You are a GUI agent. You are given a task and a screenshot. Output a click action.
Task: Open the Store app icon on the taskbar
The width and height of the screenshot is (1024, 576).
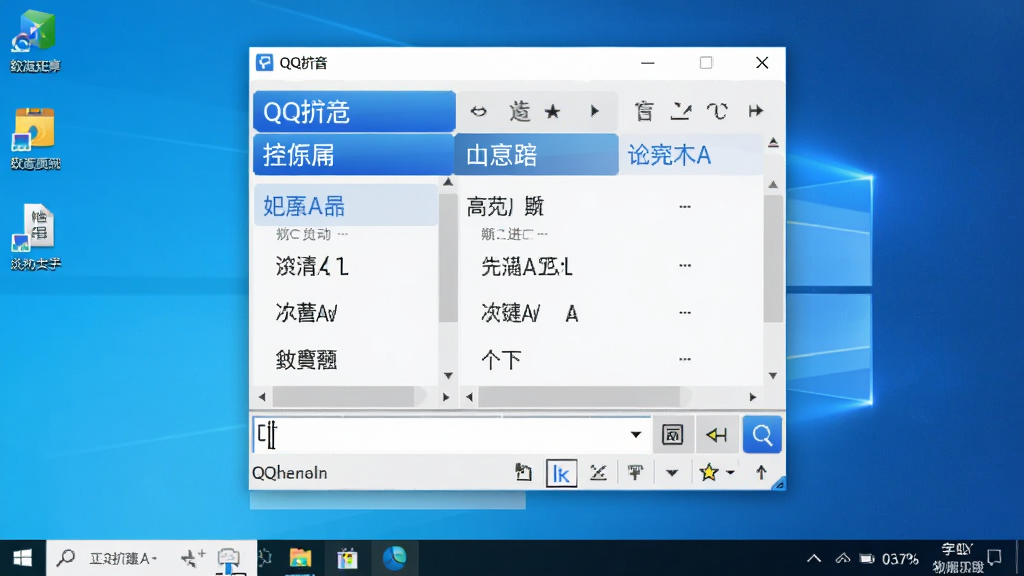(347, 558)
